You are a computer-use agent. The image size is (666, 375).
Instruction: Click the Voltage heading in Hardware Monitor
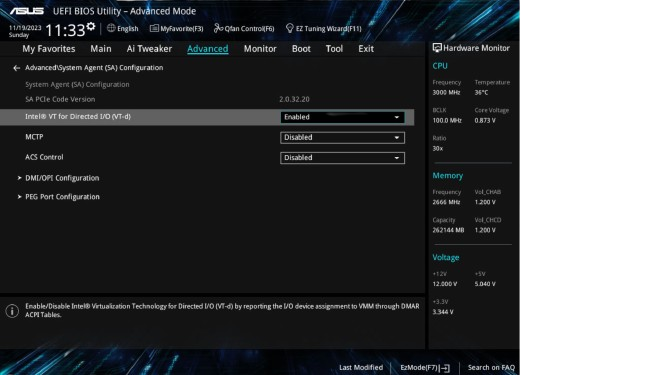point(446,258)
